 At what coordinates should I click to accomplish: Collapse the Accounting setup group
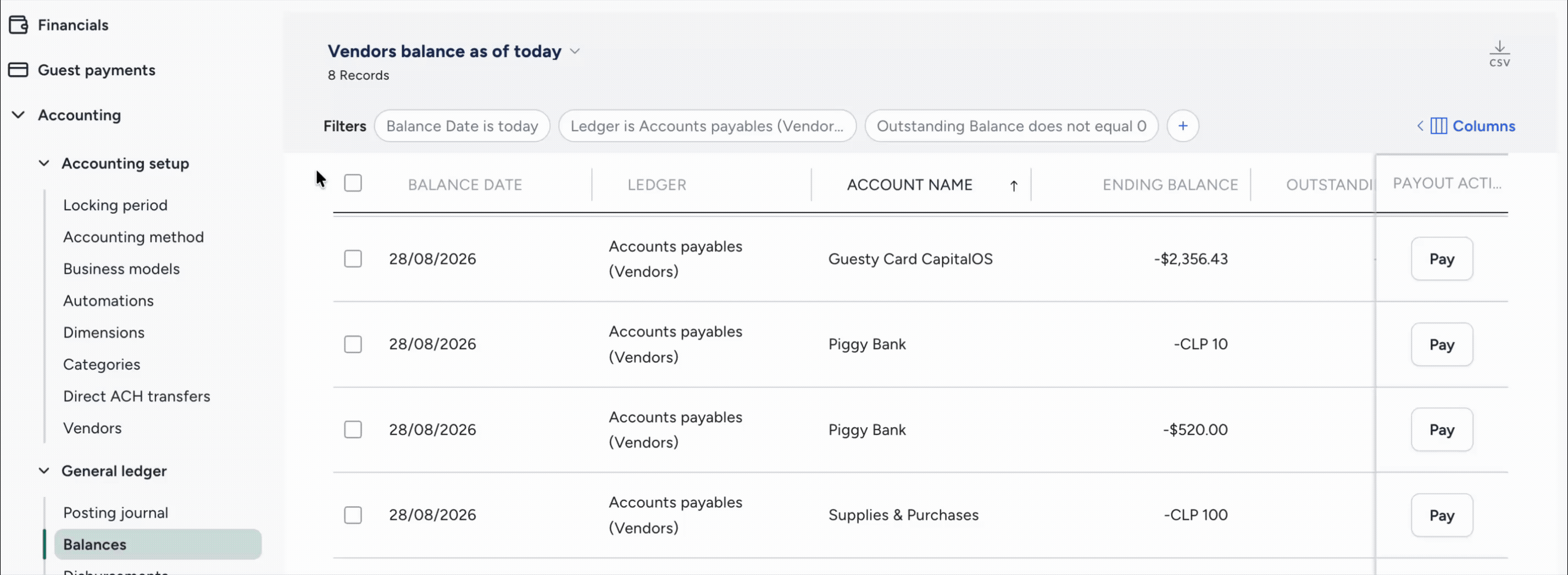(x=44, y=163)
